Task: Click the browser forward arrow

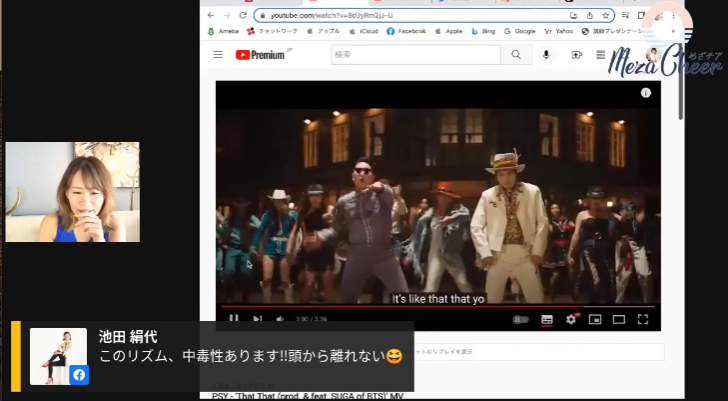Action: click(x=227, y=15)
